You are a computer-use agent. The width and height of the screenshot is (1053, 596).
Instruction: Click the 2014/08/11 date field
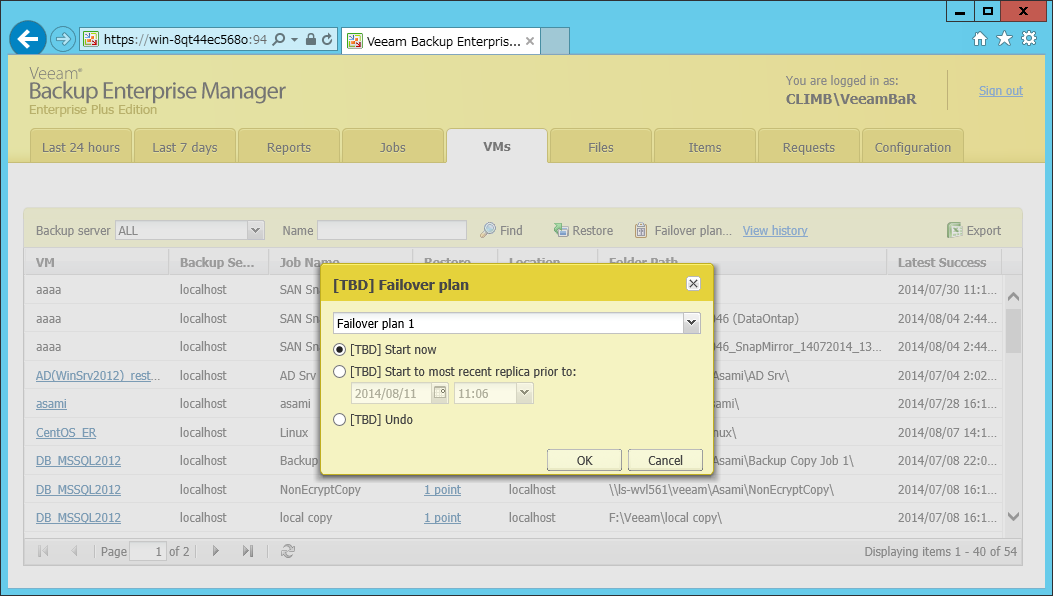pos(391,393)
